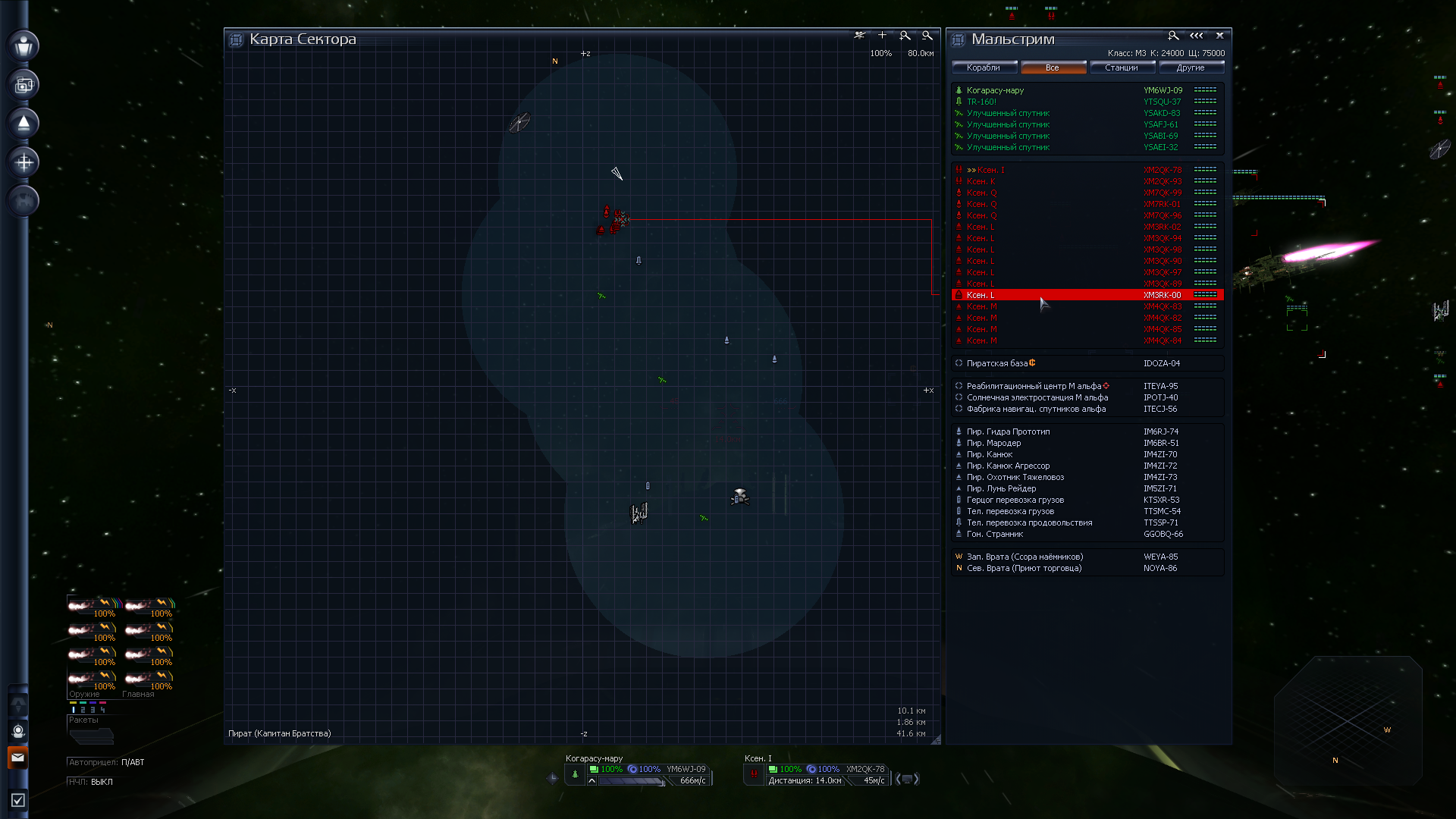The height and width of the screenshot is (819, 1456).
Task: Select Фабрика навигац. спутников альфа
Action: 1087,409
